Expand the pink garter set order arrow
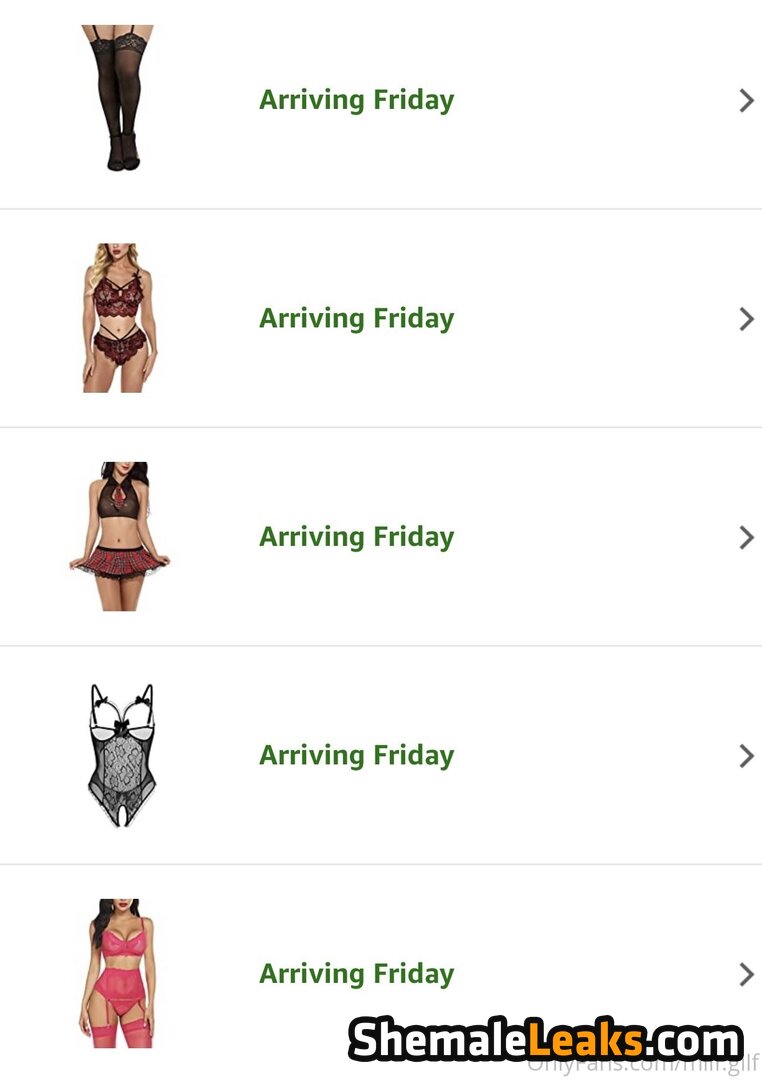Viewport: 762px width, 1080px height. click(746, 974)
